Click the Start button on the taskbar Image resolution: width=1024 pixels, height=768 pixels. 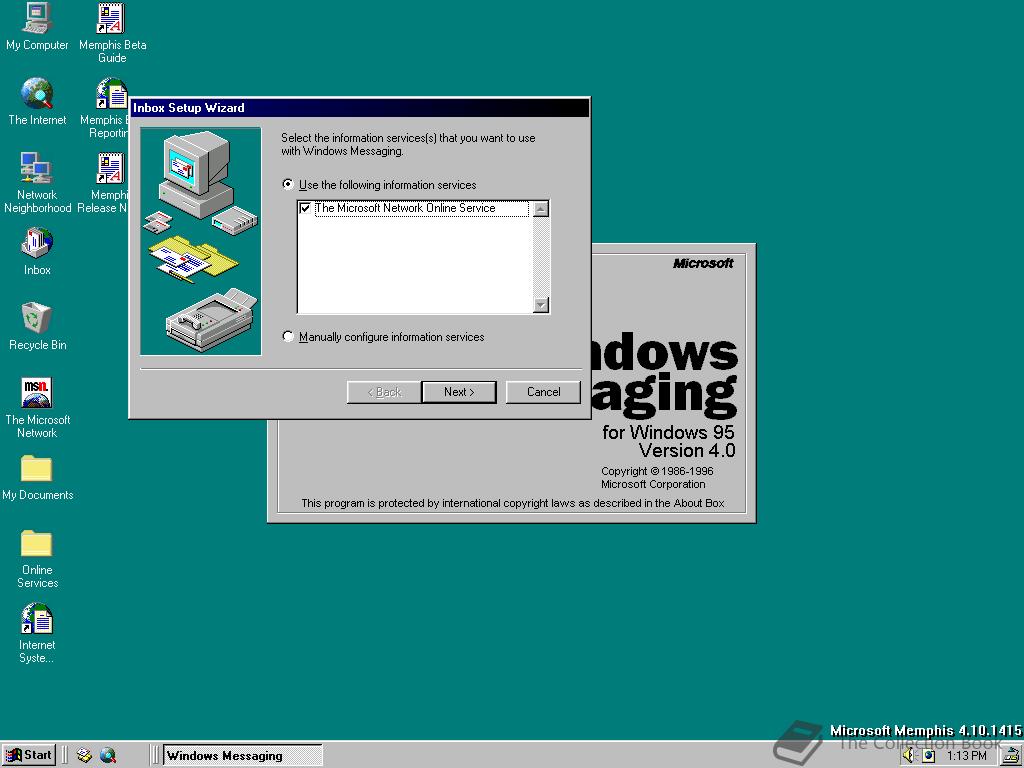[x=29, y=755]
